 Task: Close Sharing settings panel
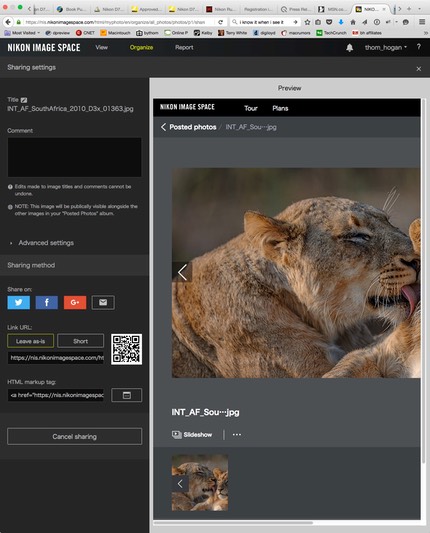click(419, 69)
